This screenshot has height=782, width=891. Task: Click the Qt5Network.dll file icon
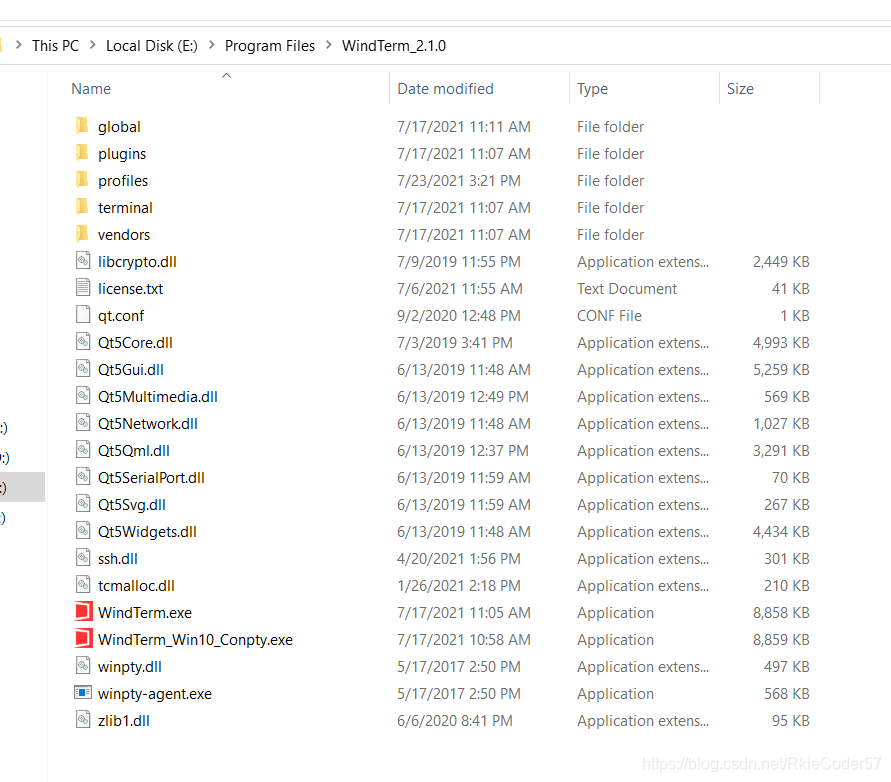coord(83,423)
